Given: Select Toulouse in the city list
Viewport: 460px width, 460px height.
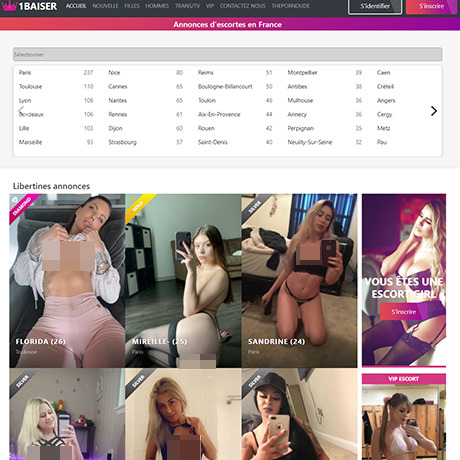Looking at the screenshot, I should [x=30, y=86].
